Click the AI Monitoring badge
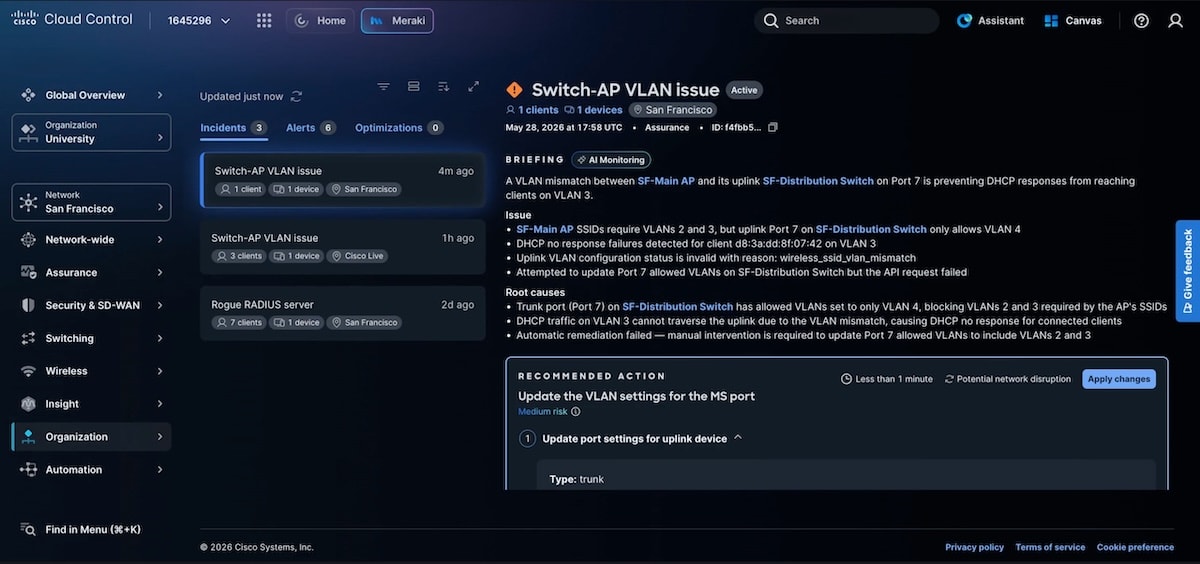1200x564 pixels. point(611,160)
